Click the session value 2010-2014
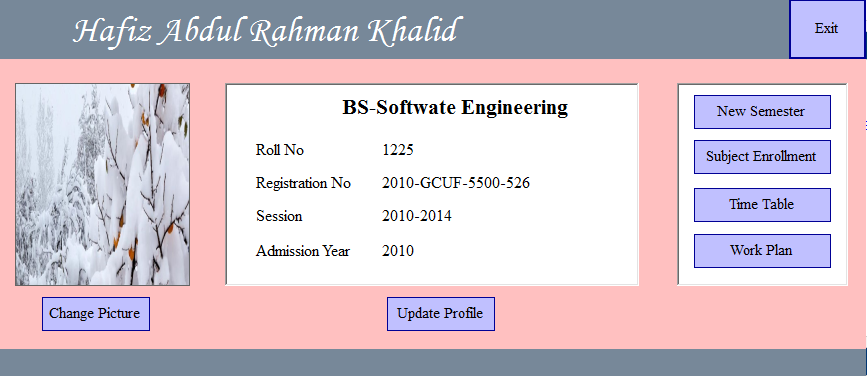Image resolution: width=867 pixels, height=376 pixels. (x=416, y=216)
